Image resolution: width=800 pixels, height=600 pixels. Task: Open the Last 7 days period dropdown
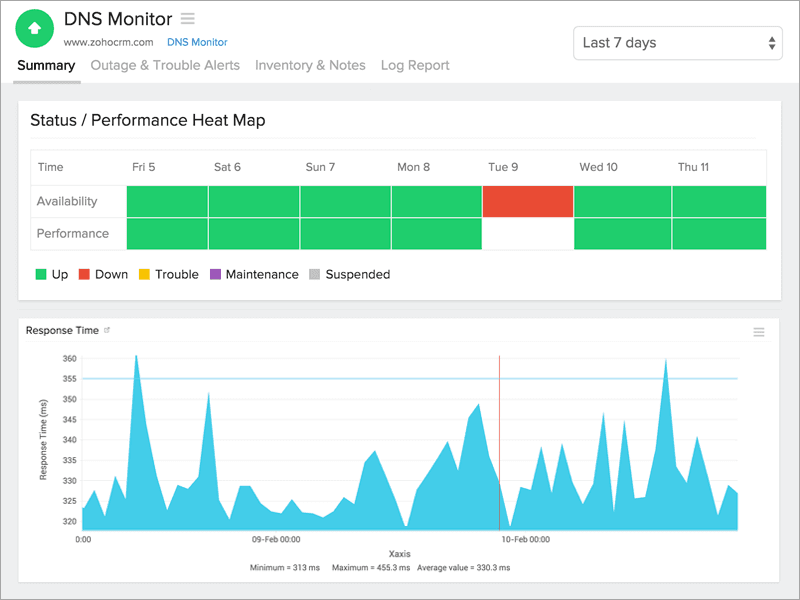[x=677, y=43]
